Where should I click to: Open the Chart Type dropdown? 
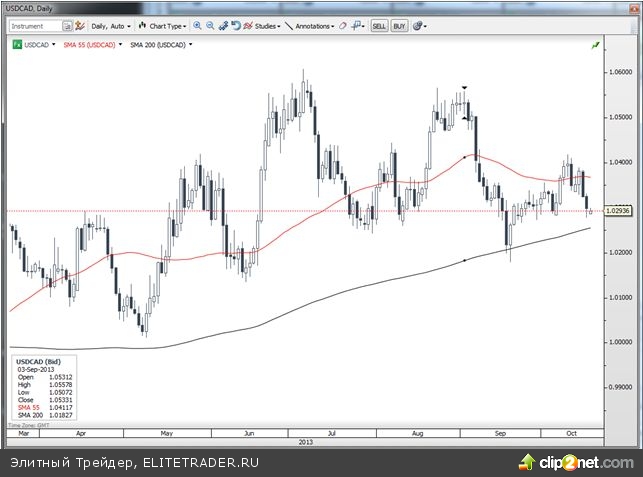pos(161,25)
